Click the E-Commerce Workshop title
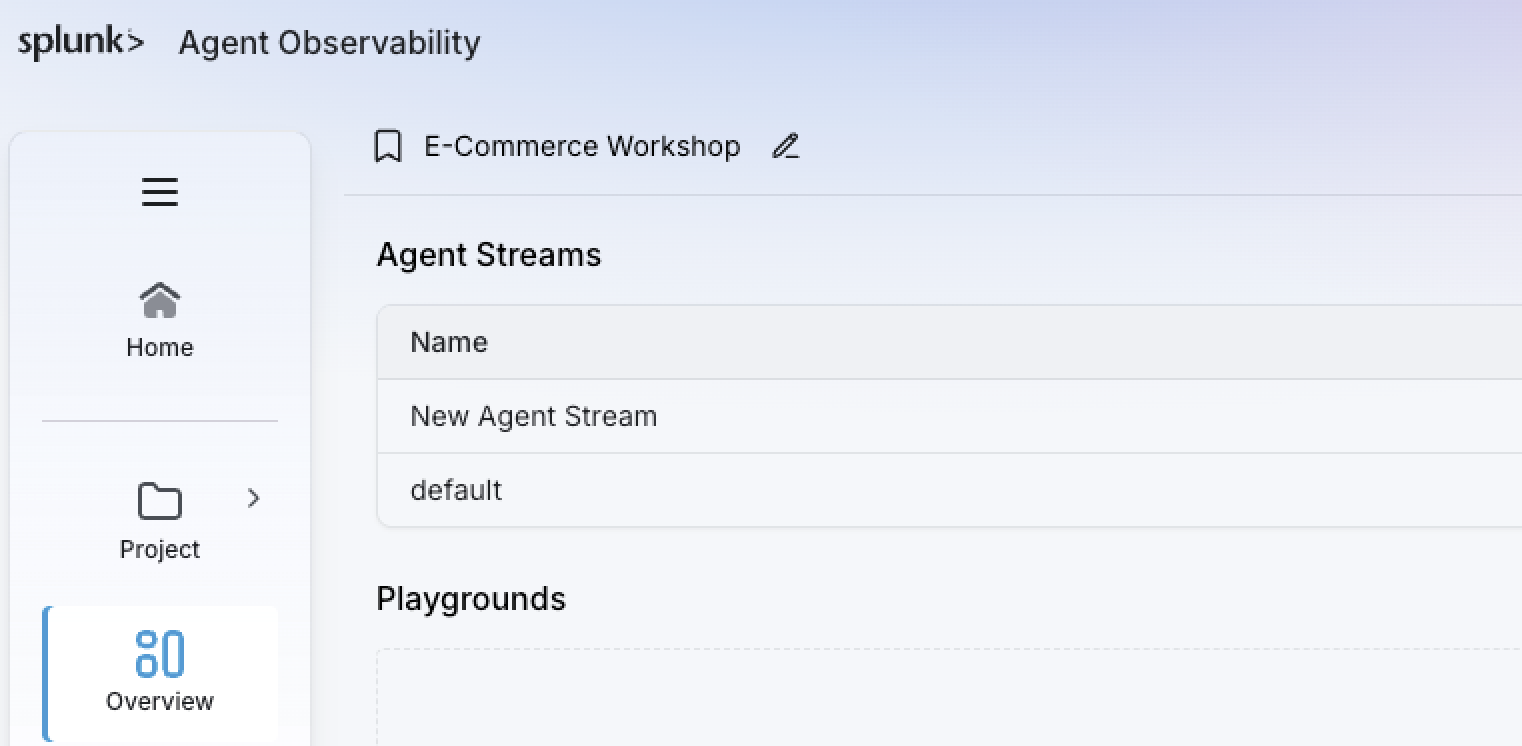This screenshot has width=1522, height=746. tap(582, 146)
